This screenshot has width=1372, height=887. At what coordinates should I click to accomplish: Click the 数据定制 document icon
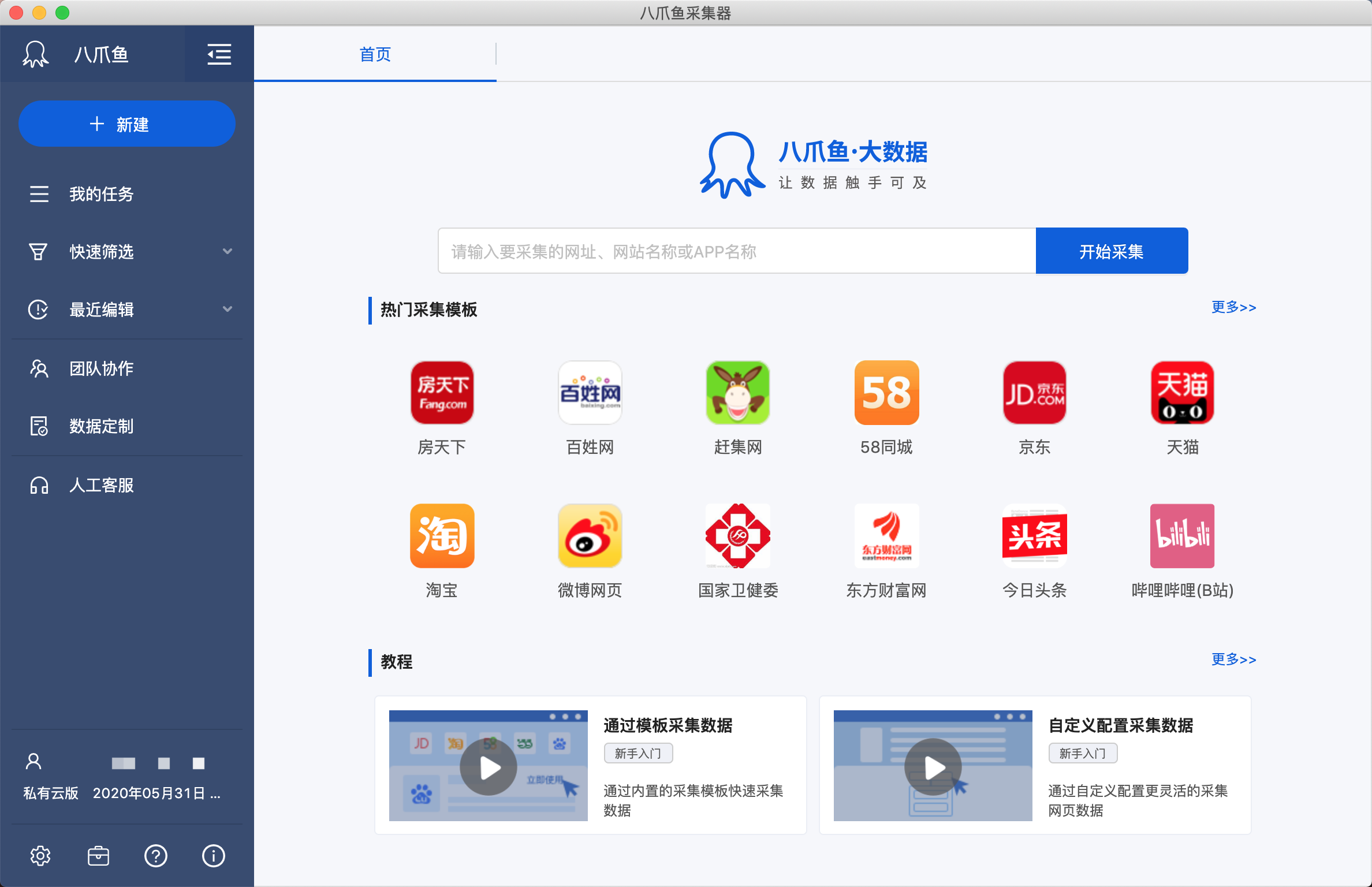(x=39, y=426)
